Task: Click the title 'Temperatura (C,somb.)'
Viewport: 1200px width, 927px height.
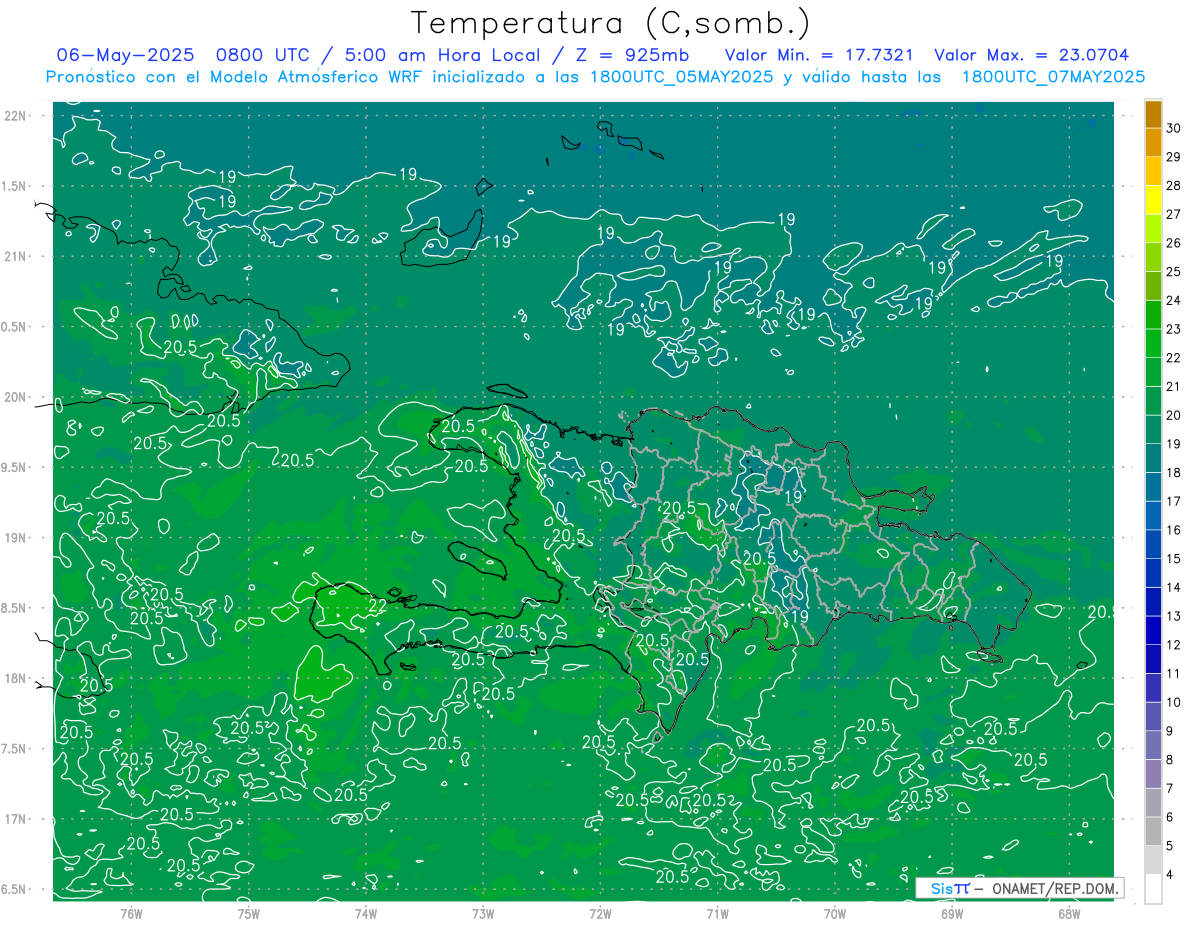Action: [611, 23]
